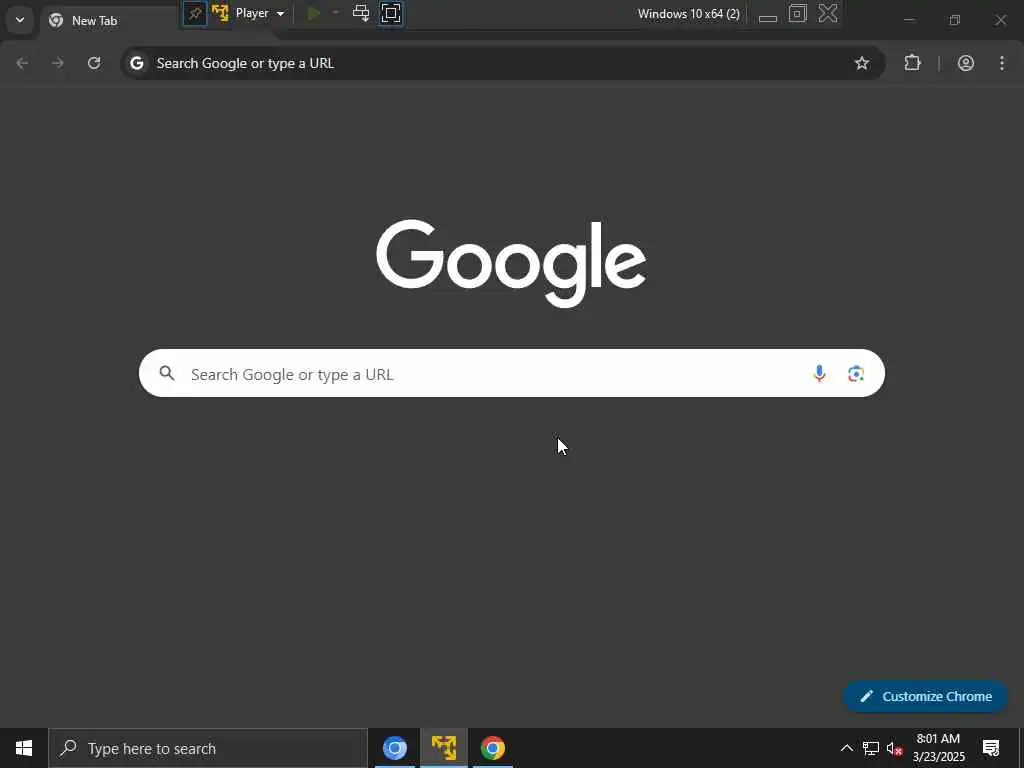Restore the VMware toolbar window button

point(797,13)
